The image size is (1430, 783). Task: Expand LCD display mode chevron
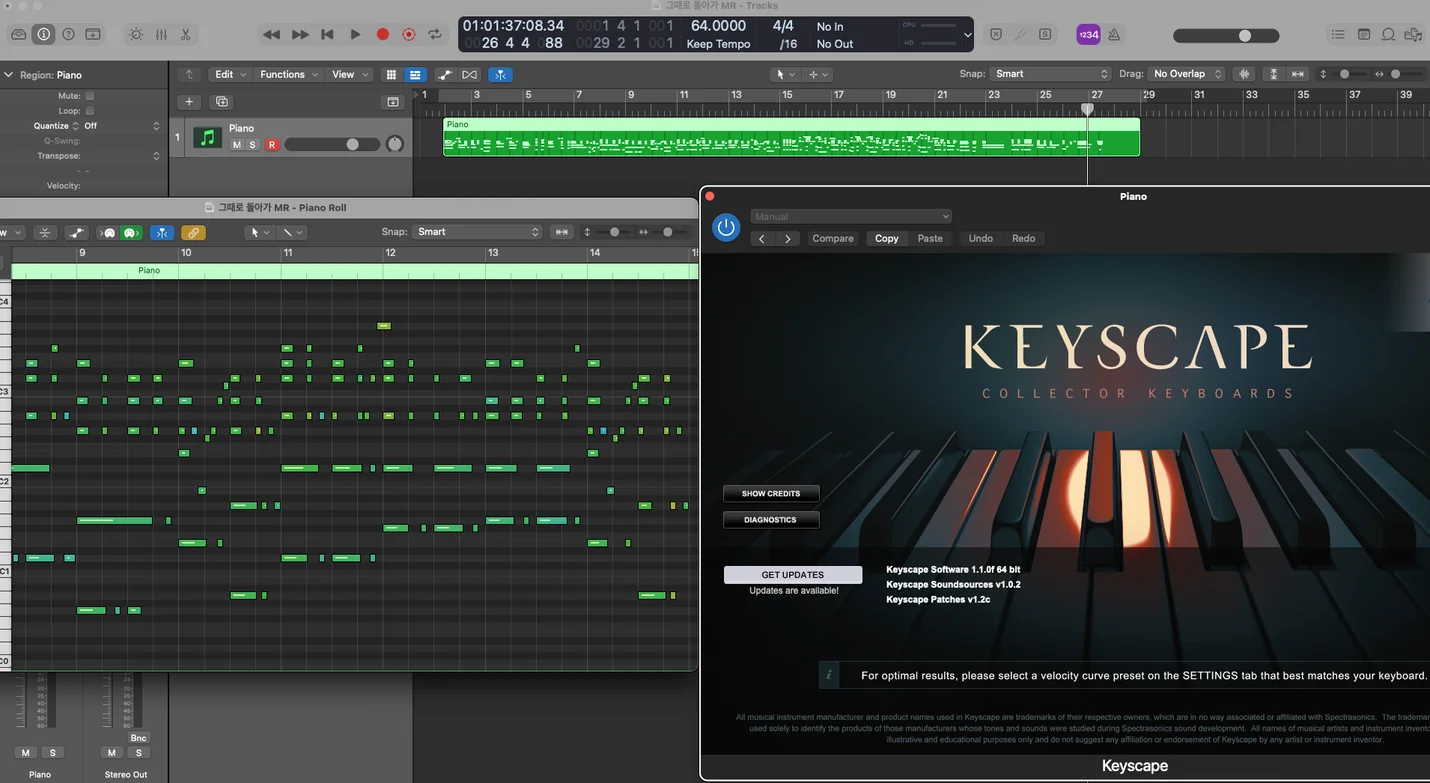(967, 34)
